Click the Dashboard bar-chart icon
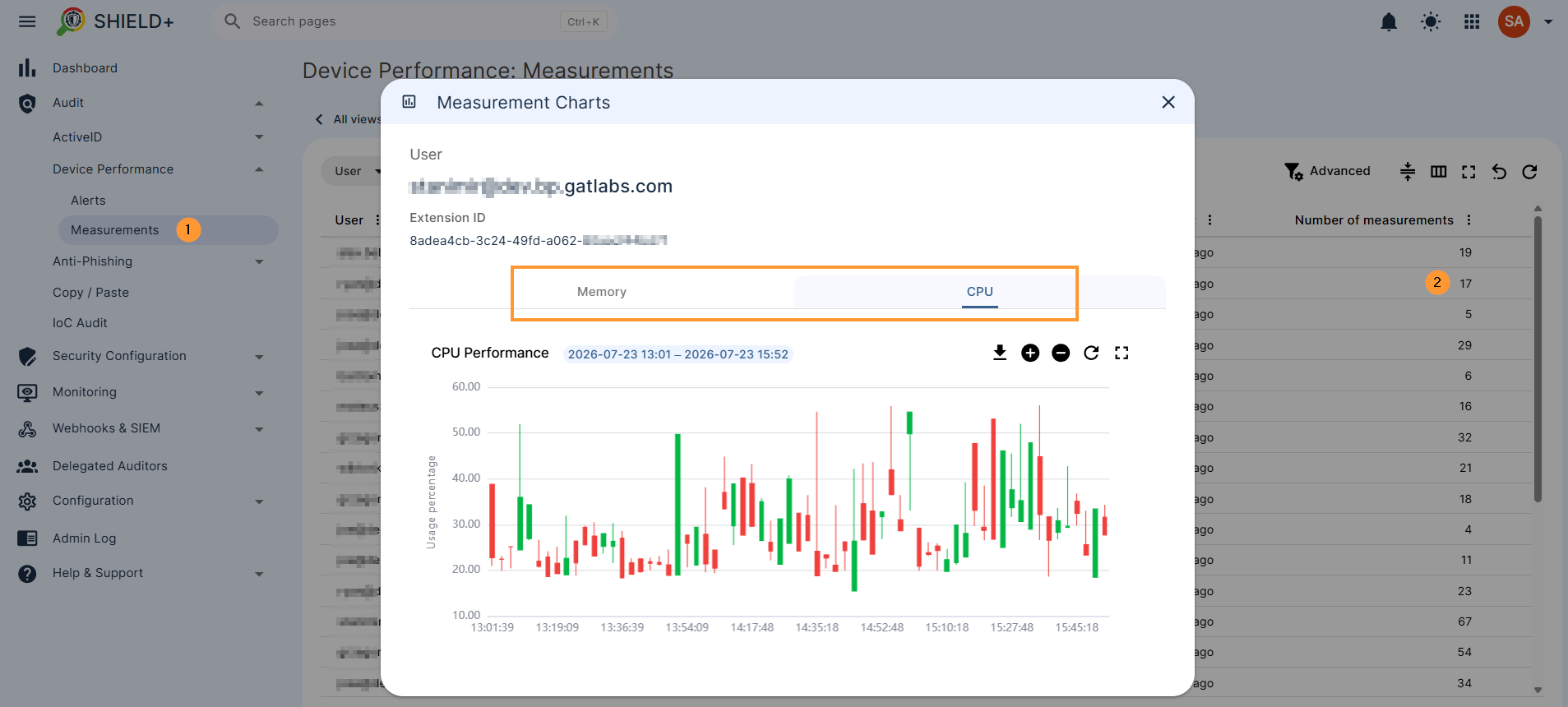The image size is (1568, 707). click(x=27, y=68)
